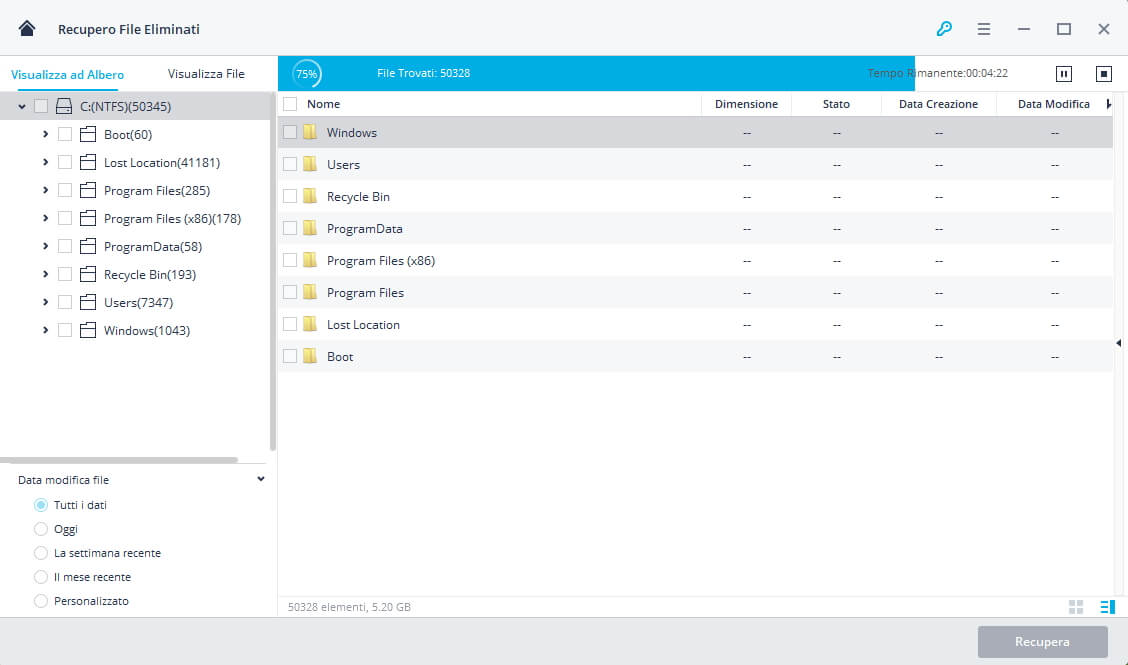Click the blue scan progress bar
Image resolution: width=1128 pixels, height=665 pixels.
[596, 73]
